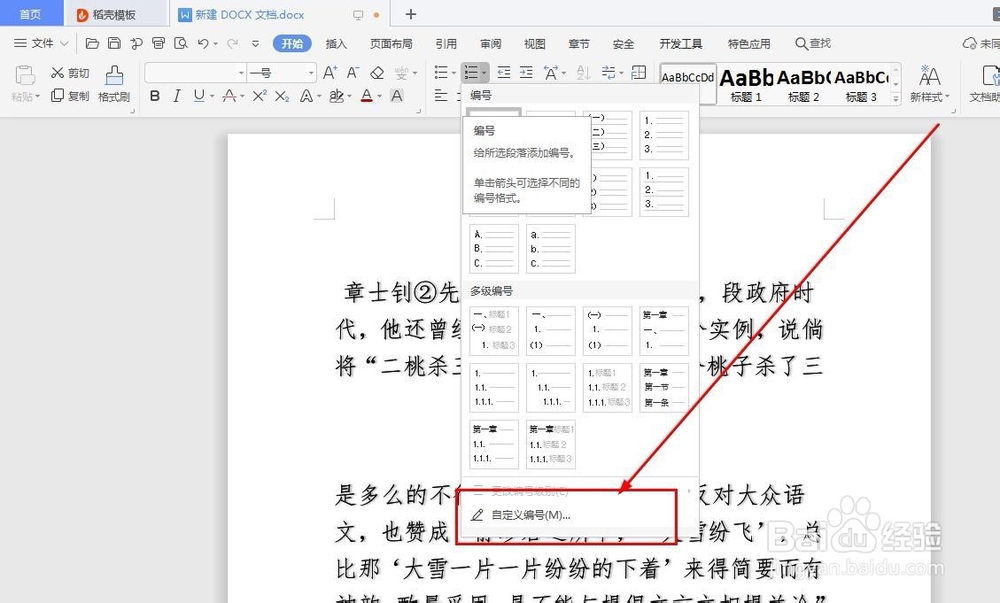Open the 审阅 ribbon tab

pos(490,43)
